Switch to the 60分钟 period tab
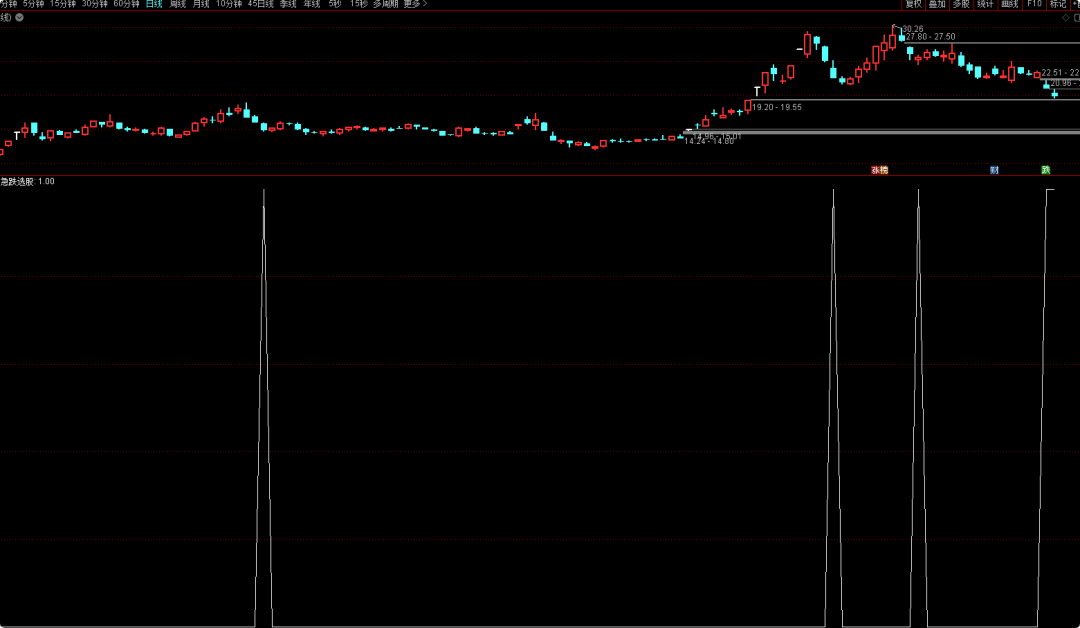Image resolution: width=1080 pixels, height=628 pixels. coord(126,4)
